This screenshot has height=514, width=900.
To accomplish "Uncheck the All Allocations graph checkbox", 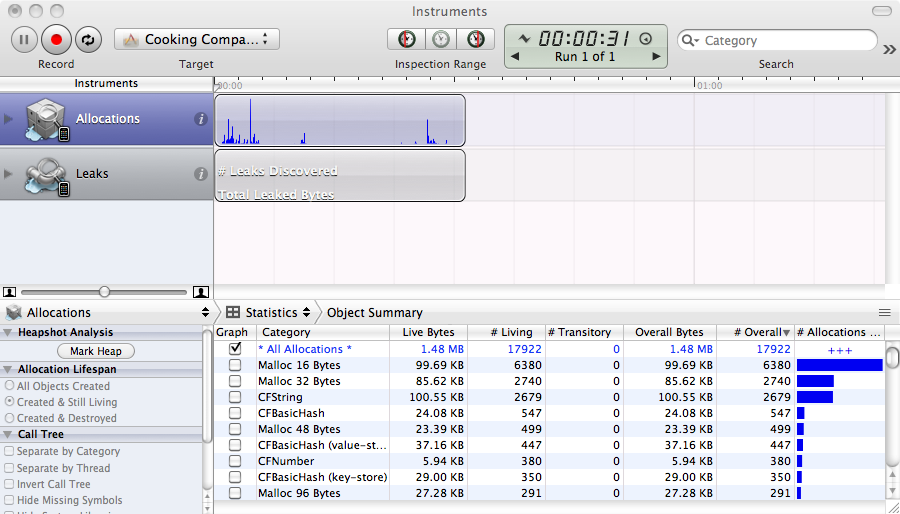I will [235, 348].
